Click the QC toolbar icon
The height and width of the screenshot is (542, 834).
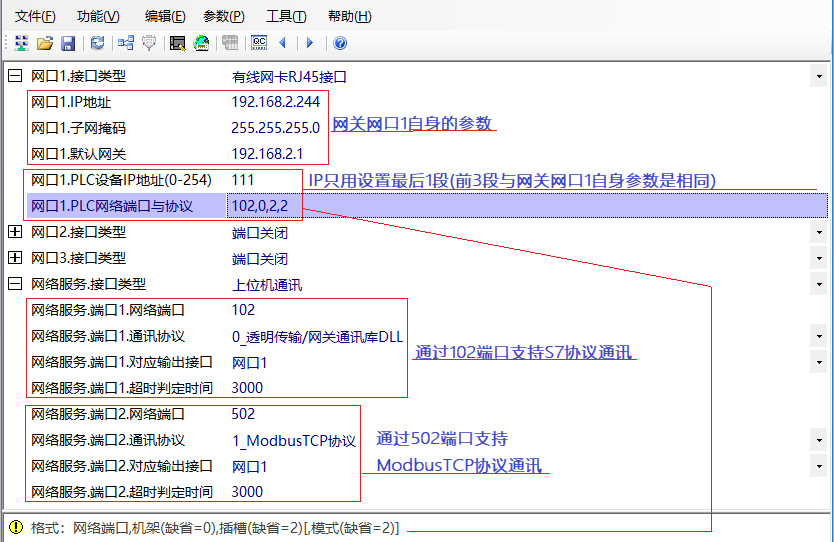click(x=259, y=43)
